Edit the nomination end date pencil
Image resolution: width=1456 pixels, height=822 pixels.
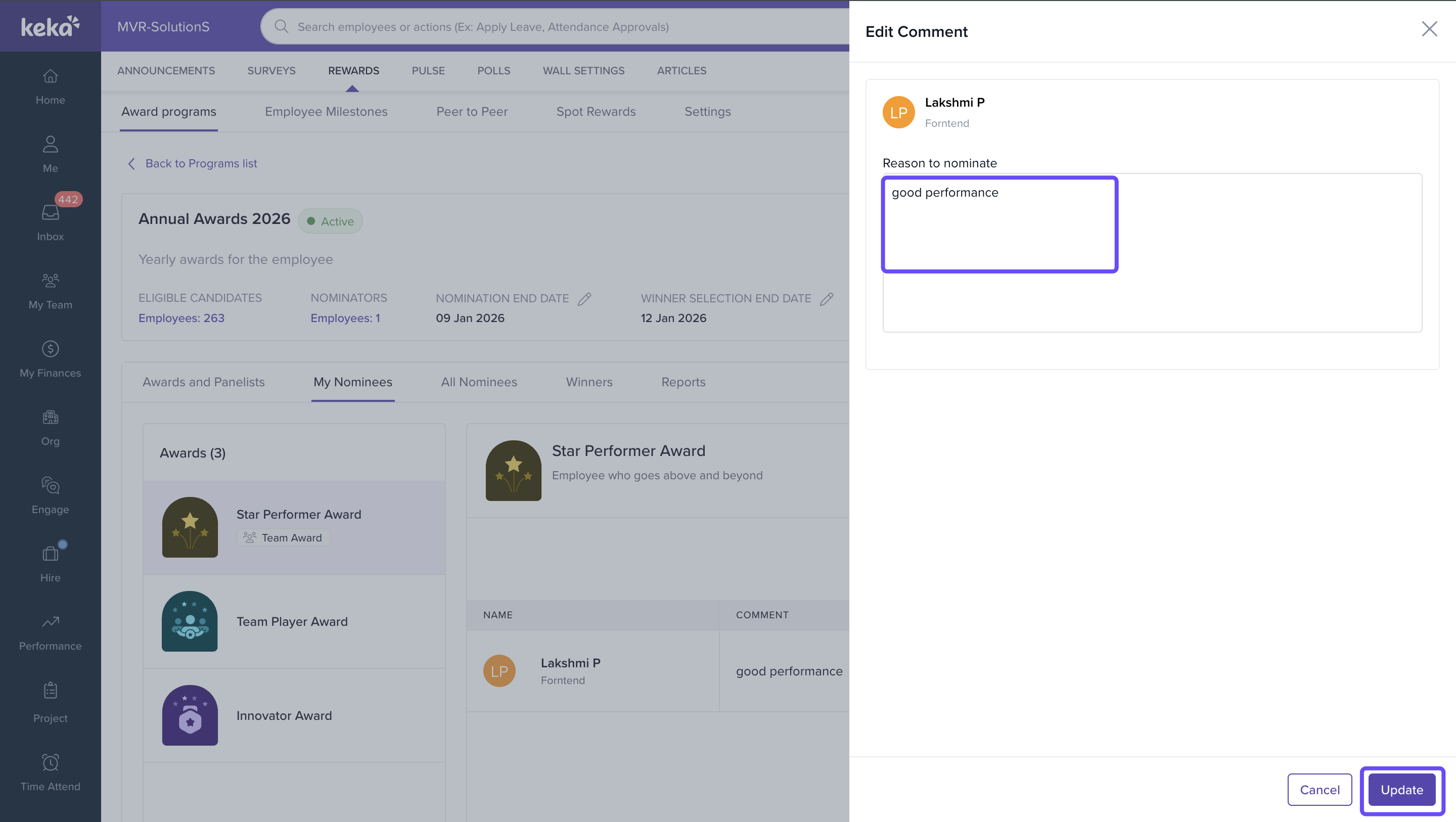(584, 298)
